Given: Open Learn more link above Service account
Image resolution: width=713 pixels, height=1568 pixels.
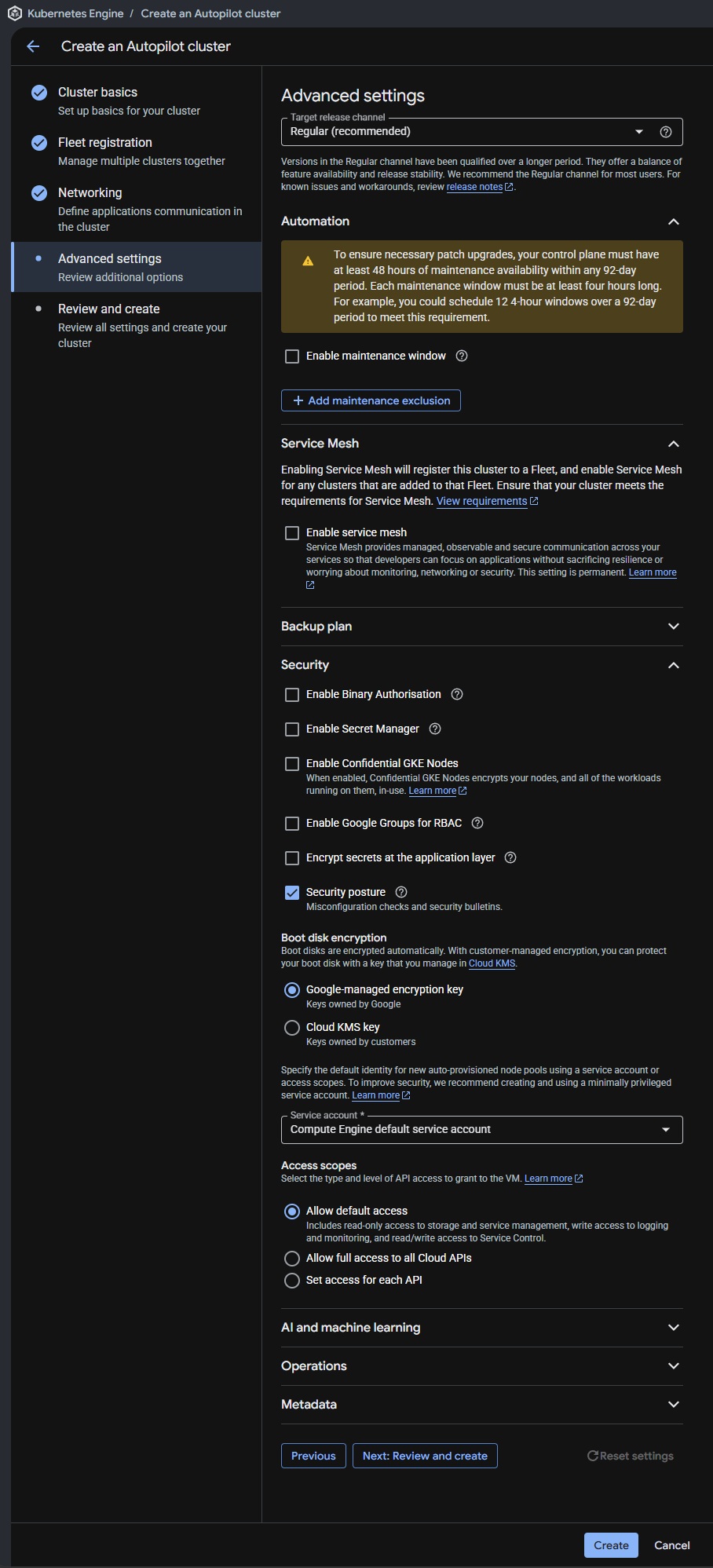Looking at the screenshot, I should (375, 1095).
